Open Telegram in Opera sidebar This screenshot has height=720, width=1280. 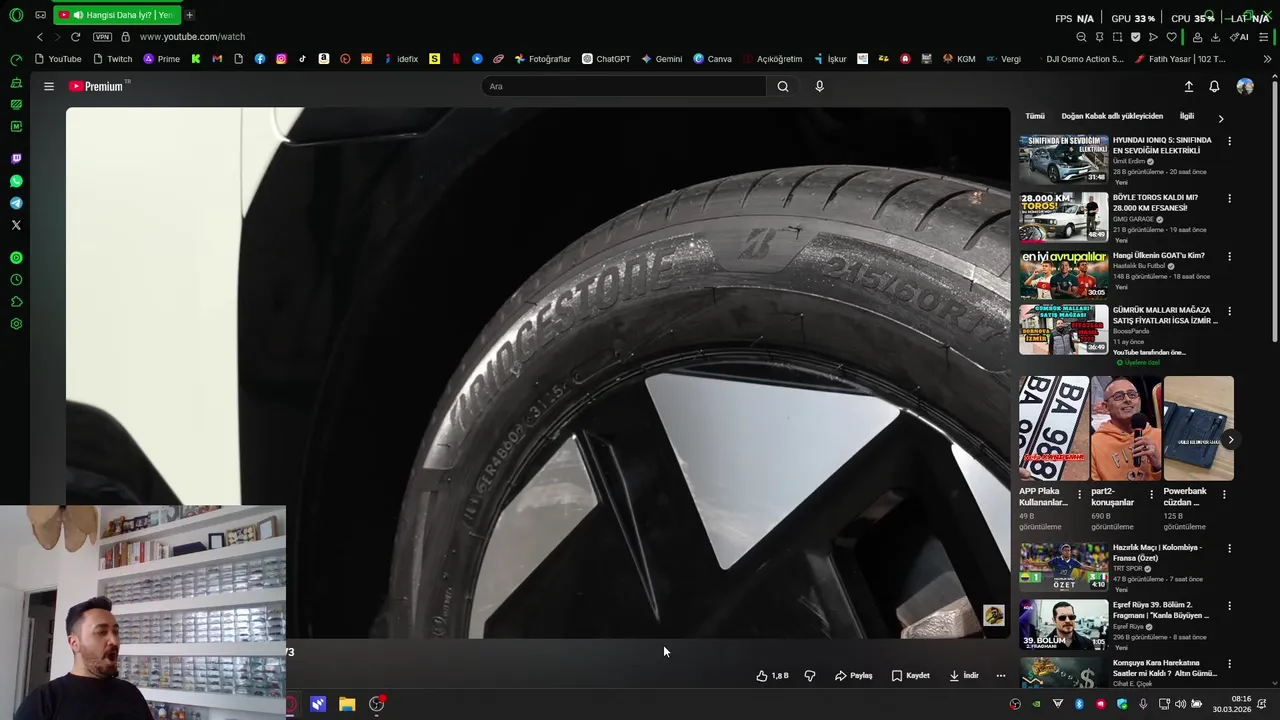[16, 203]
